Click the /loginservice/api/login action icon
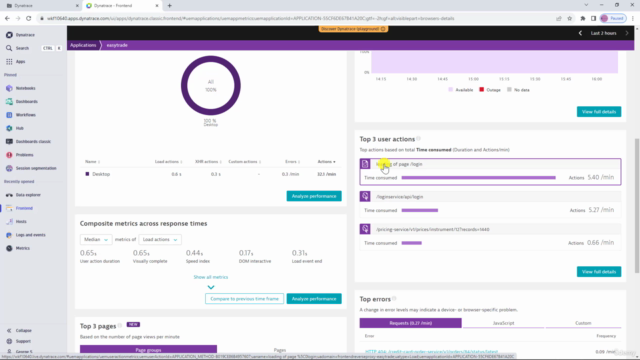 pyautogui.click(x=365, y=196)
